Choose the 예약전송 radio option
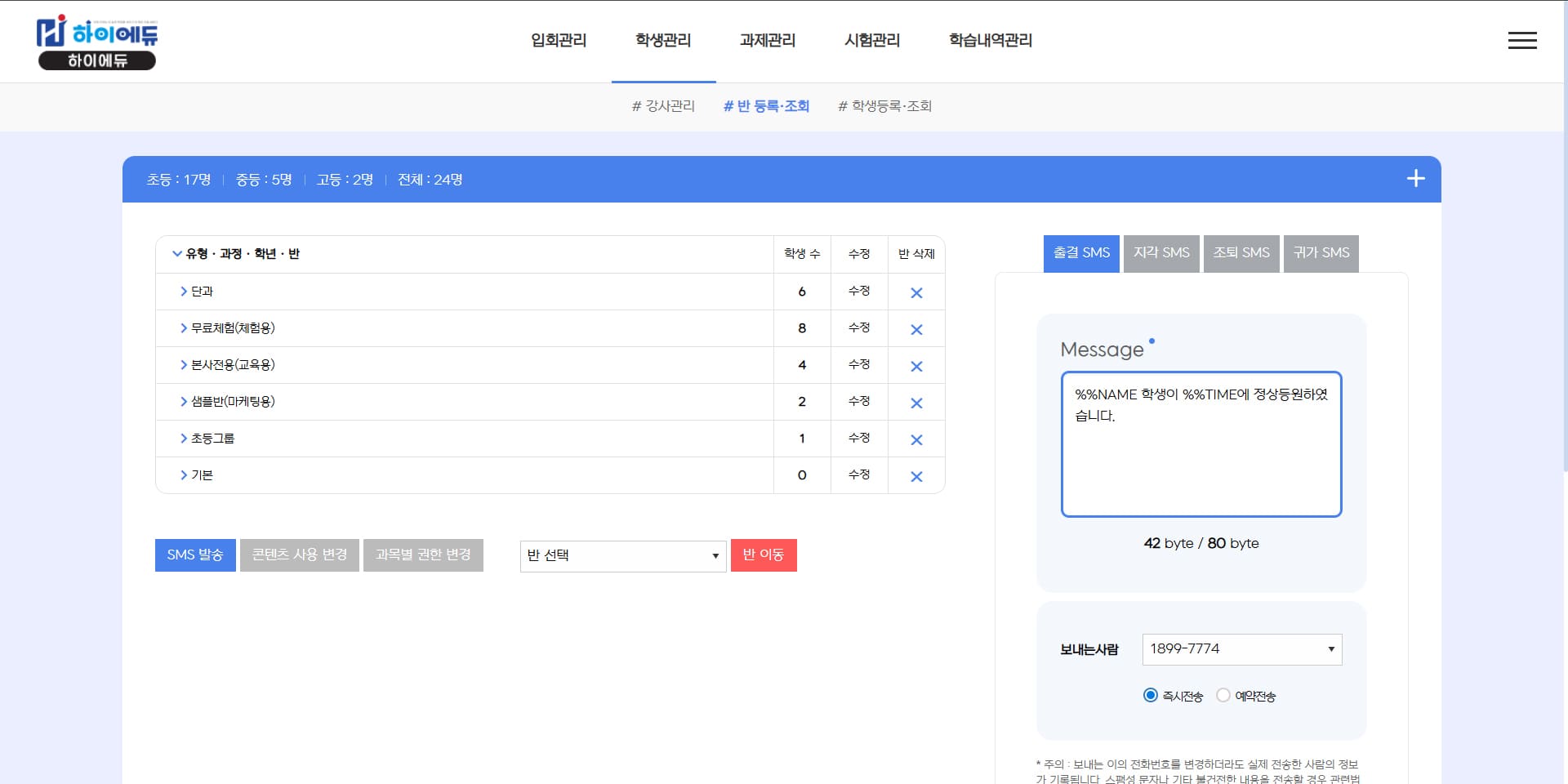This screenshot has width=1568, height=784. click(1223, 695)
